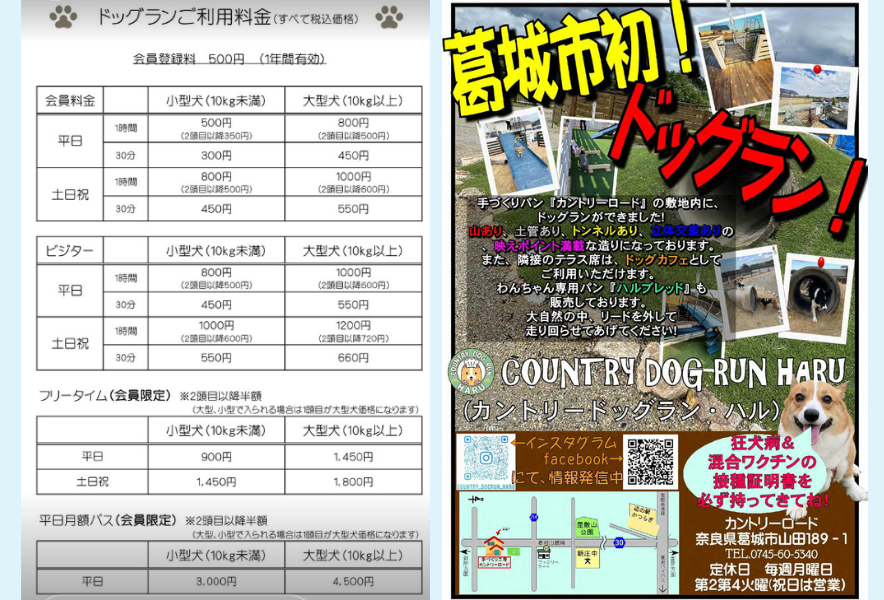Click the member weekday 30-minute small dog 300円 cell

pyautogui.click(x=216, y=155)
